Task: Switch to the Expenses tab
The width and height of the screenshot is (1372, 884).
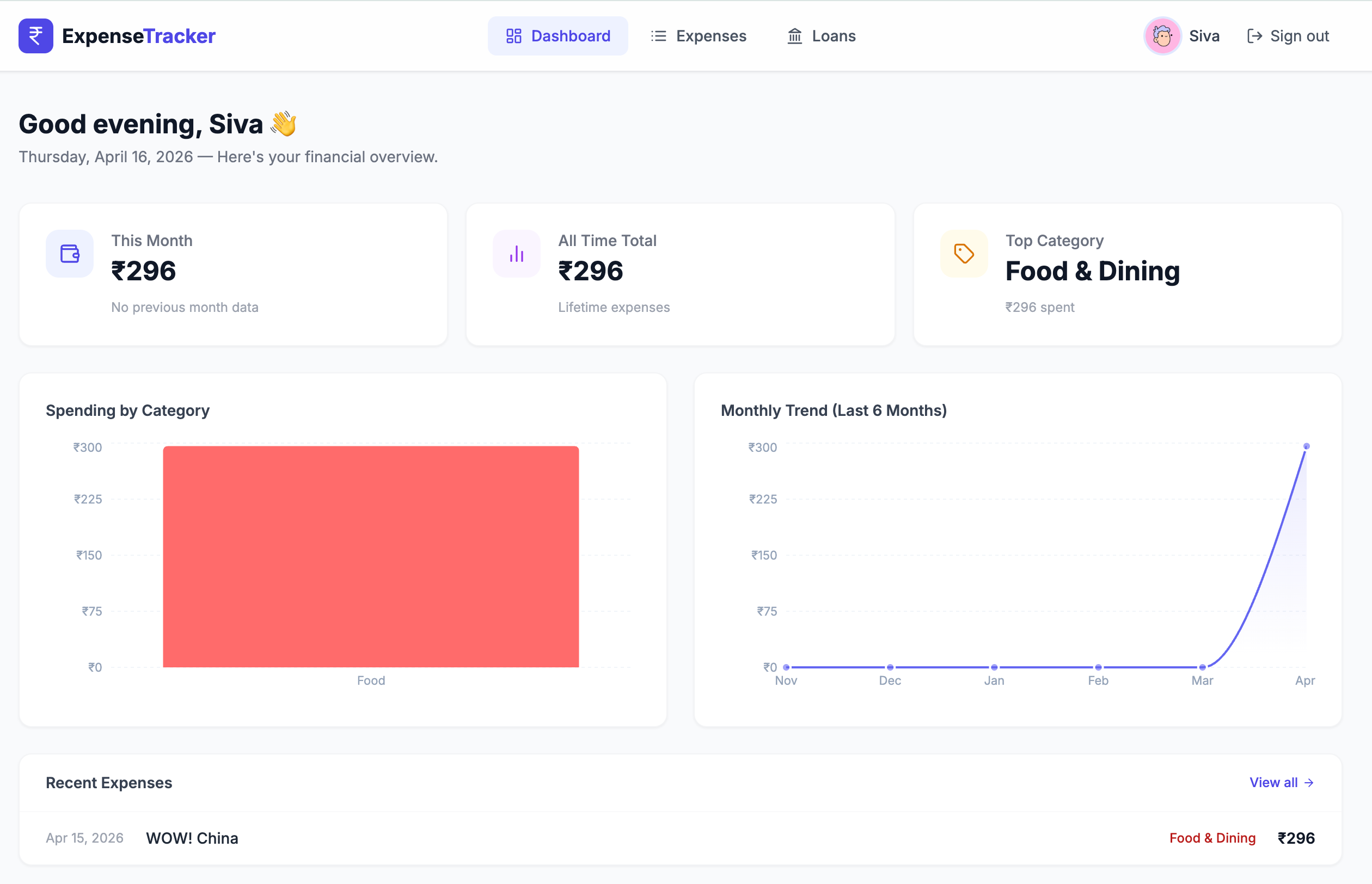Action: pyautogui.click(x=699, y=36)
